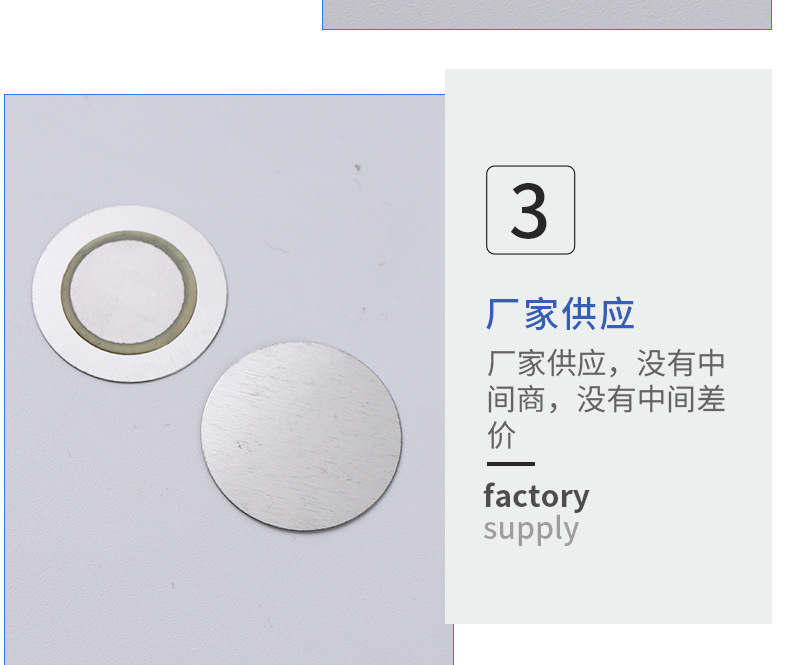Open the plain brushed metal disc
This screenshot has height=665, width=790.
(x=301, y=436)
